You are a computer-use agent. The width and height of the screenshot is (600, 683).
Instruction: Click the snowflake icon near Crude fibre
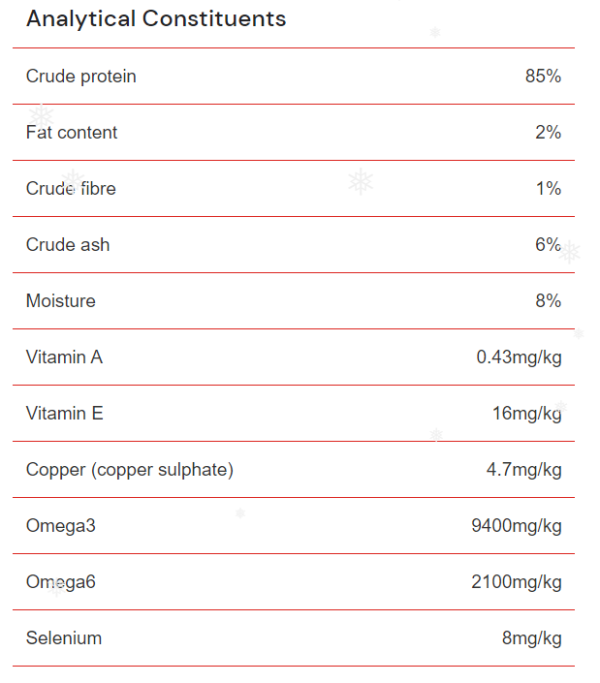coord(73,181)
